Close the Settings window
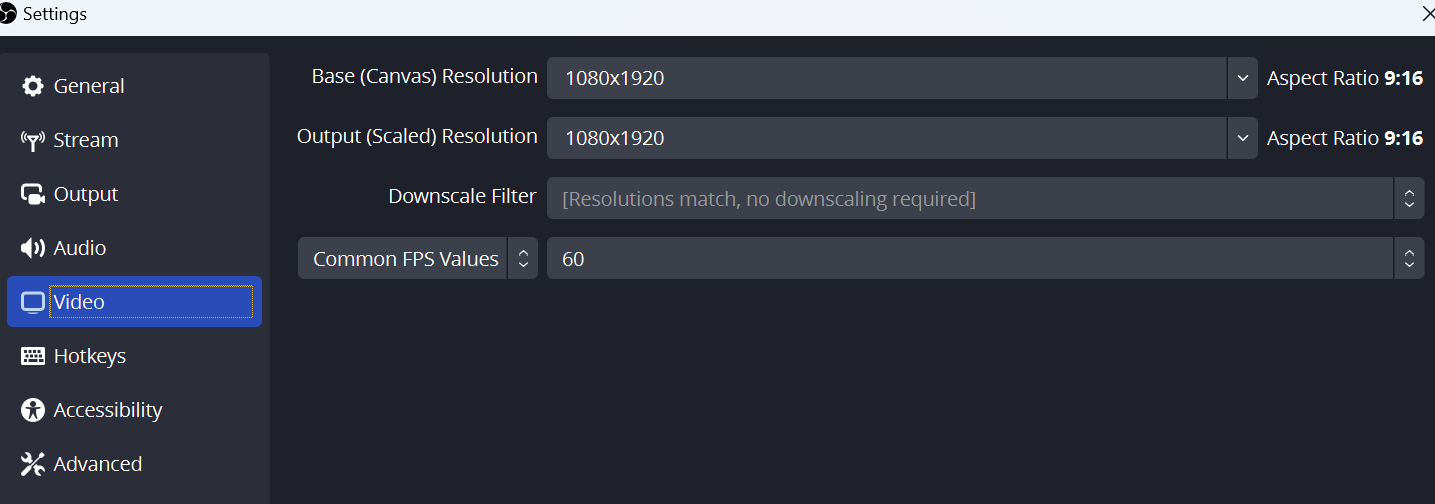 tap(1428, 14)
